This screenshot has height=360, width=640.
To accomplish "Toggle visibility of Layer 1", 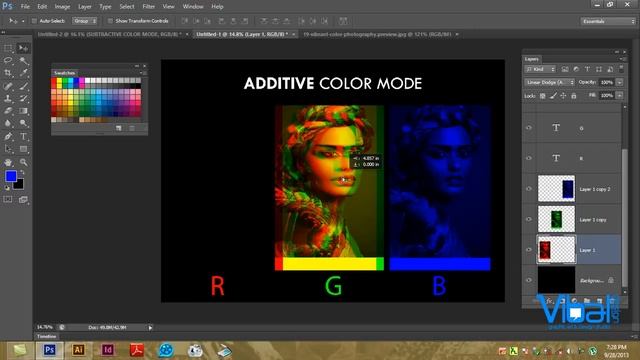I will click(x=529, y=249).
